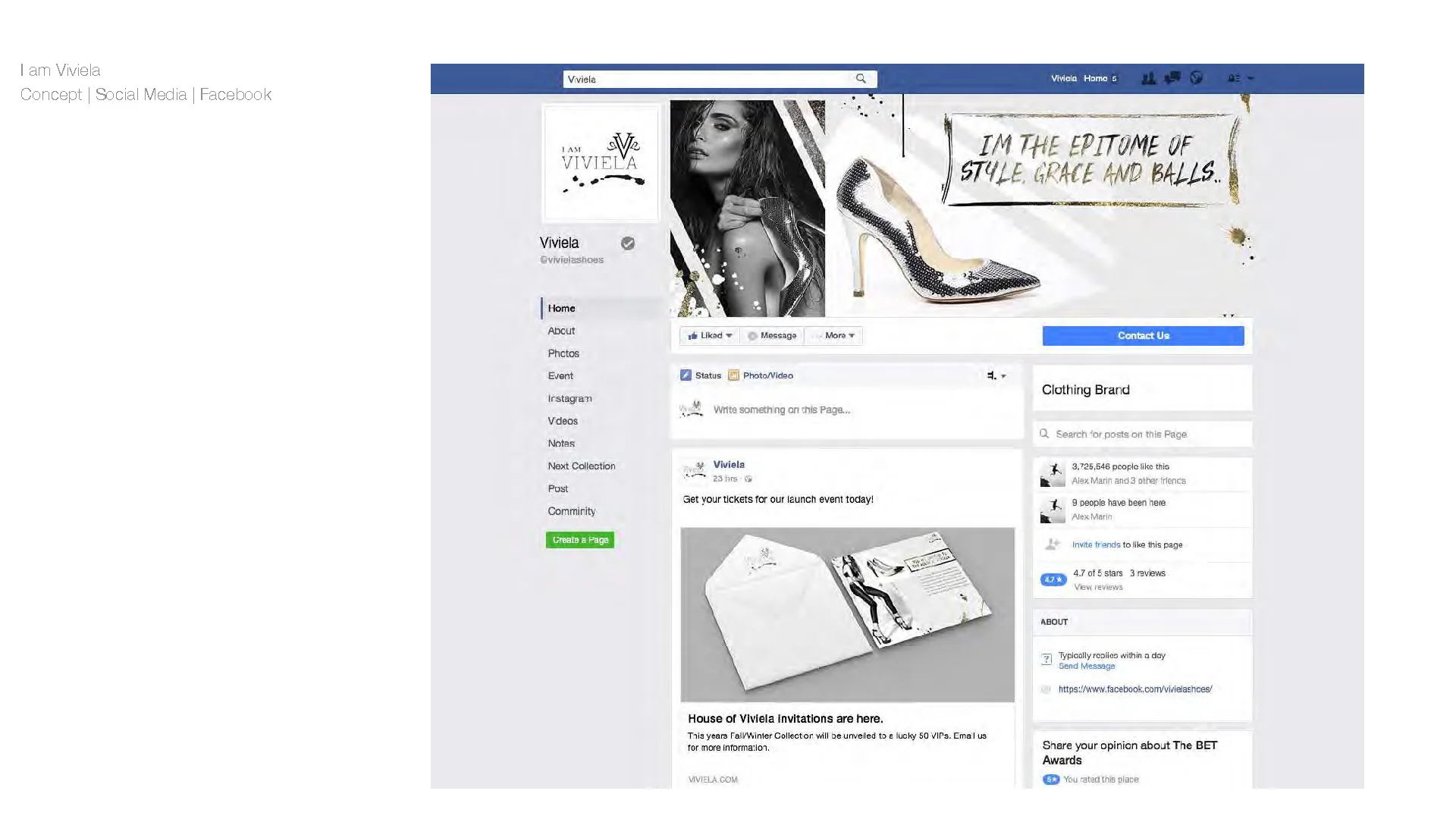The width and height of the screenshot is (1456, 819).
Task: Open the post audience selector in the composer
Action: coord(996,375)
